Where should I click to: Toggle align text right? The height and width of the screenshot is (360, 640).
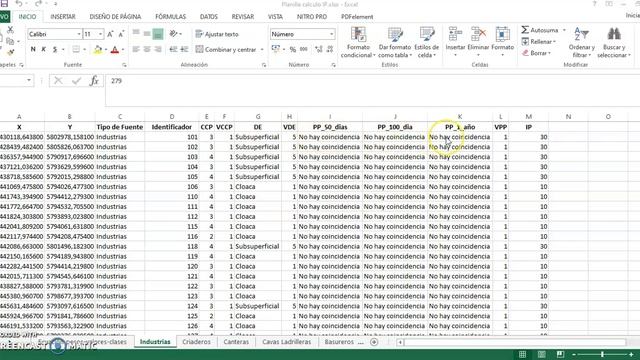[x=158, y=49]
